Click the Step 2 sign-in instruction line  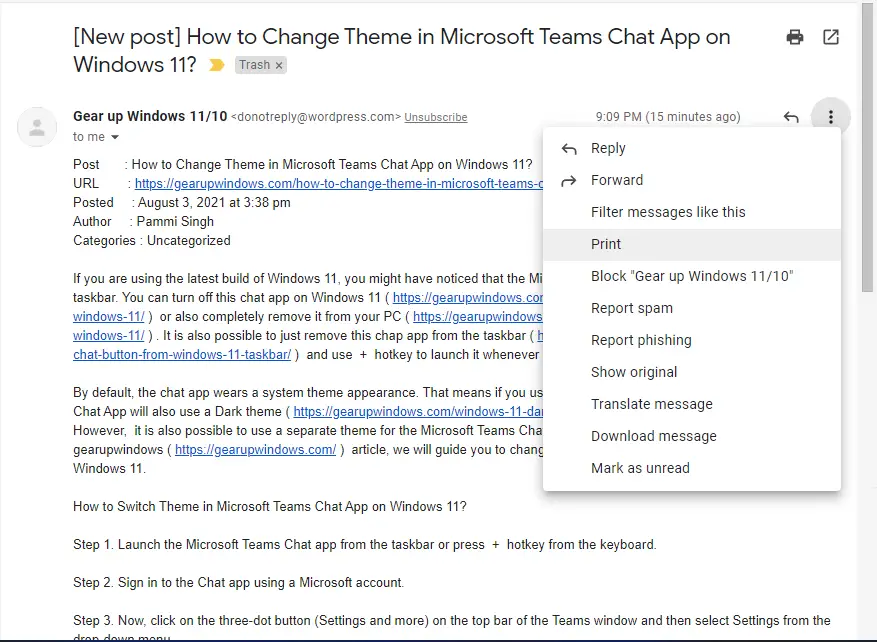coord(238,583)
